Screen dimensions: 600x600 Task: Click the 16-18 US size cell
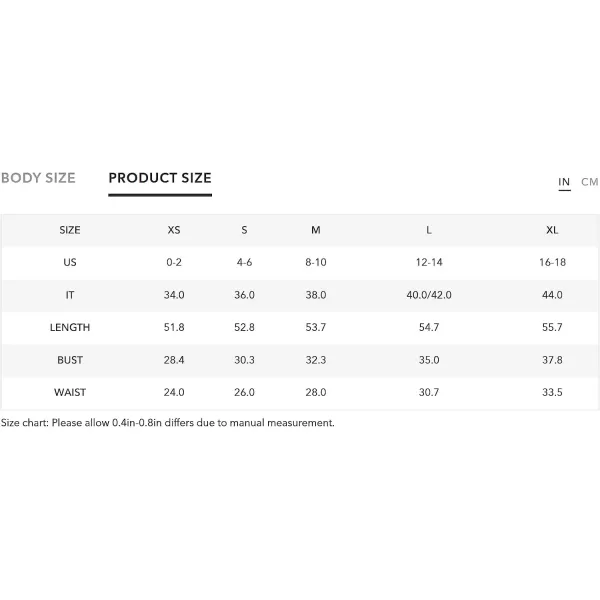552,262
